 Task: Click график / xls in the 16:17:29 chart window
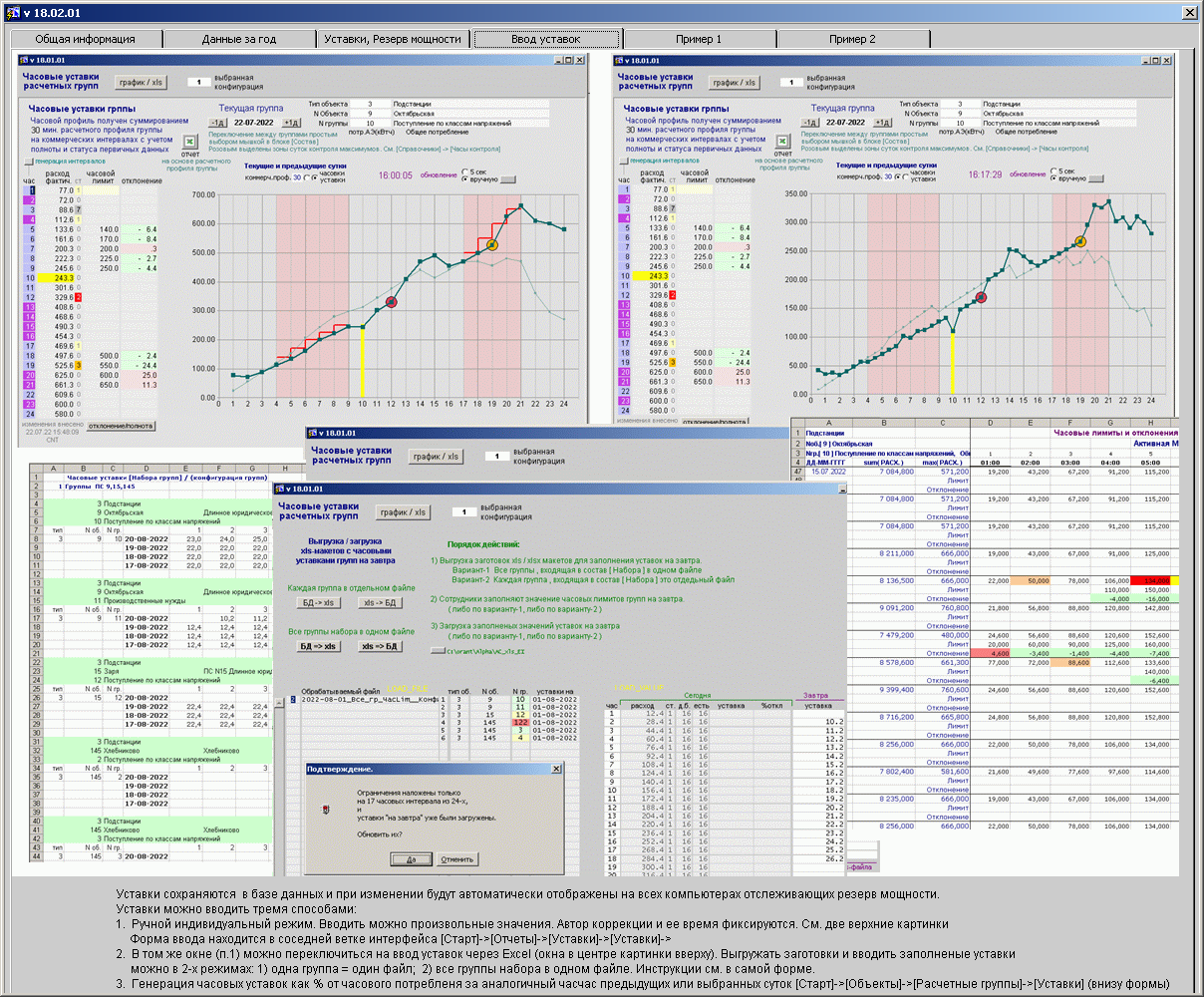coord(734,83)
